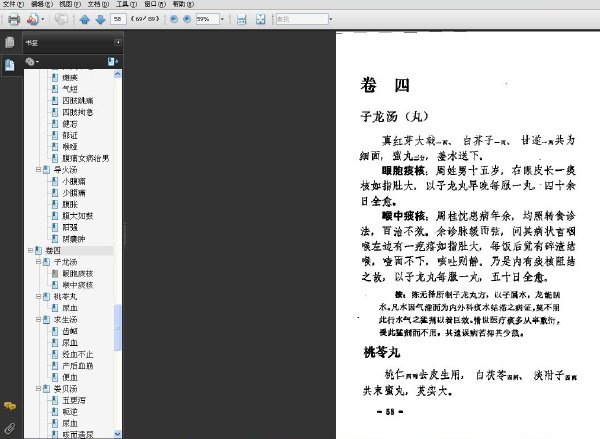Click the bookmarks panel scrollbar thumb
600x439 pixels.
coord(117,327)
